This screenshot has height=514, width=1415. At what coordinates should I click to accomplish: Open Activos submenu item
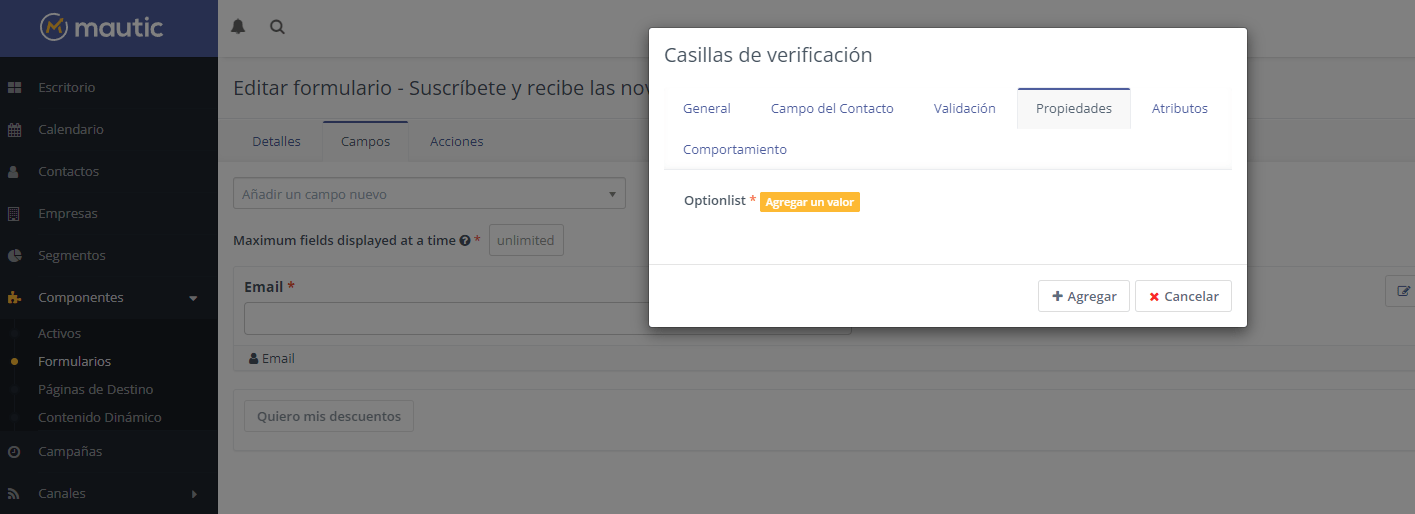click(59, 333)
